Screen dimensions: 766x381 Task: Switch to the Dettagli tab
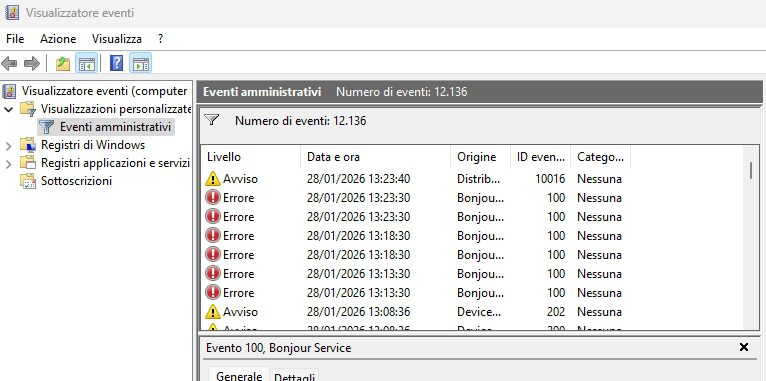[x=295, y=377]
